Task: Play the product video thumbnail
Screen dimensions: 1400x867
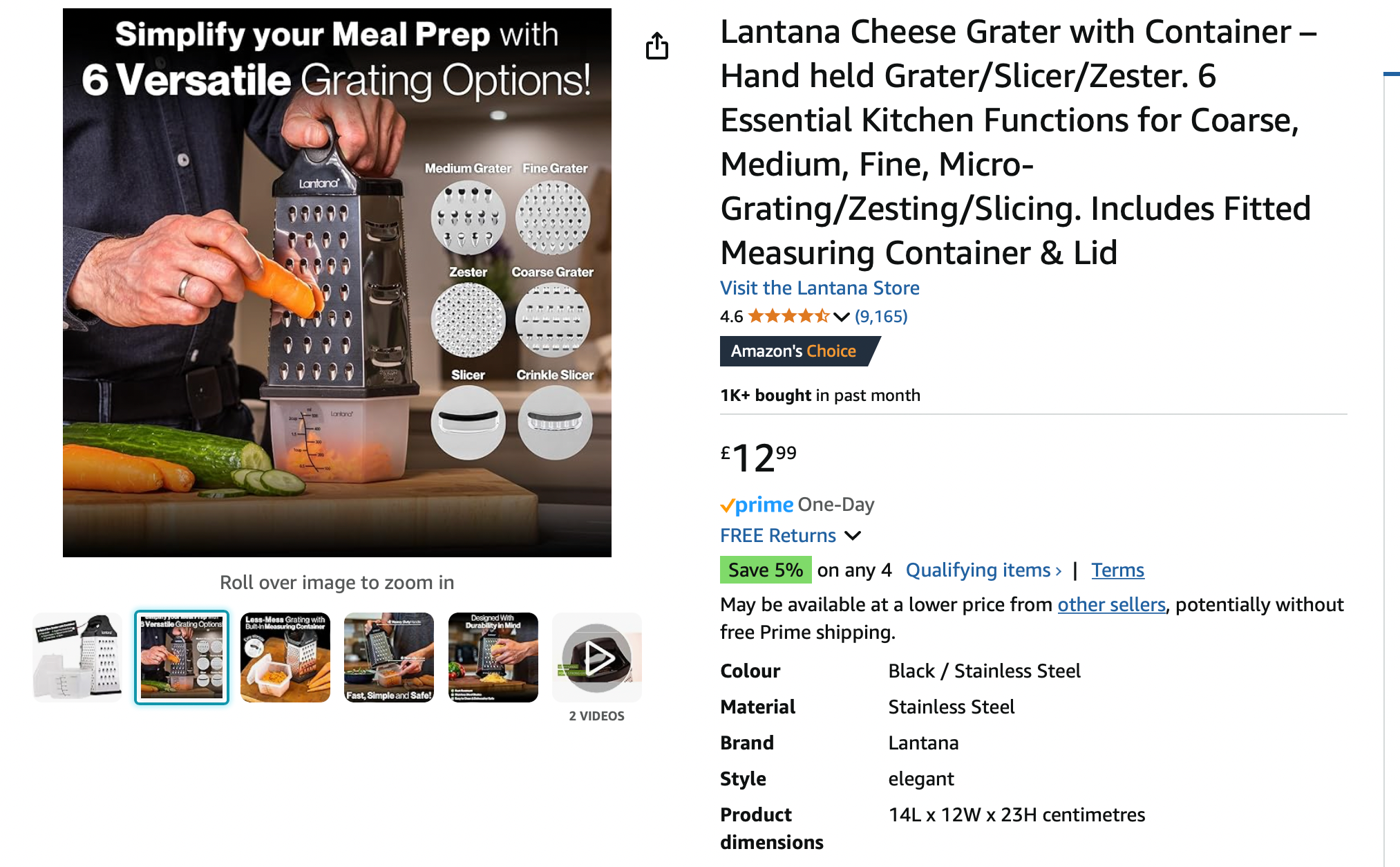Action: (596, 658)
